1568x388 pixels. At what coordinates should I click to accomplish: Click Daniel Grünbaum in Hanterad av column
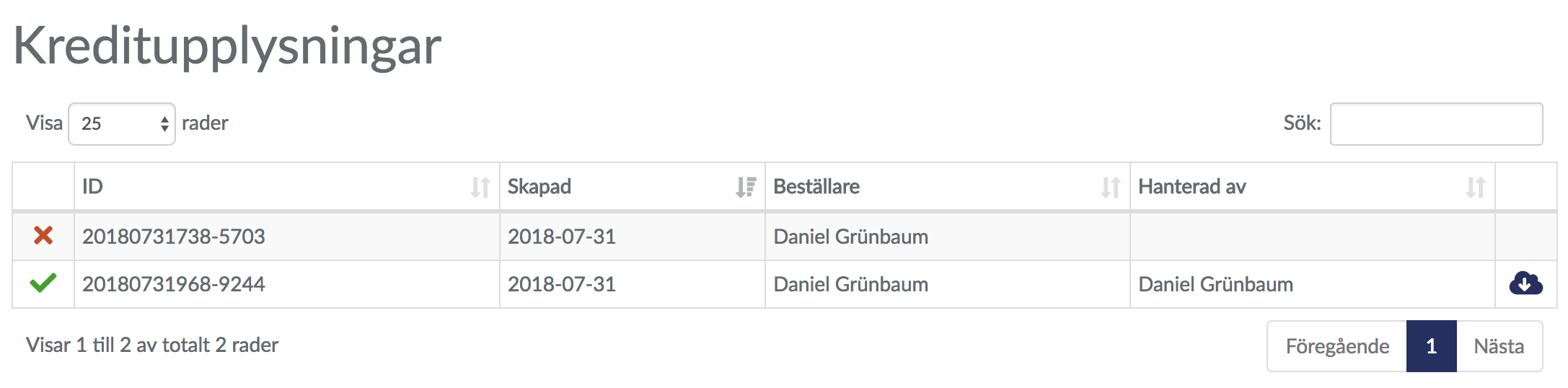coord(1216,284)
